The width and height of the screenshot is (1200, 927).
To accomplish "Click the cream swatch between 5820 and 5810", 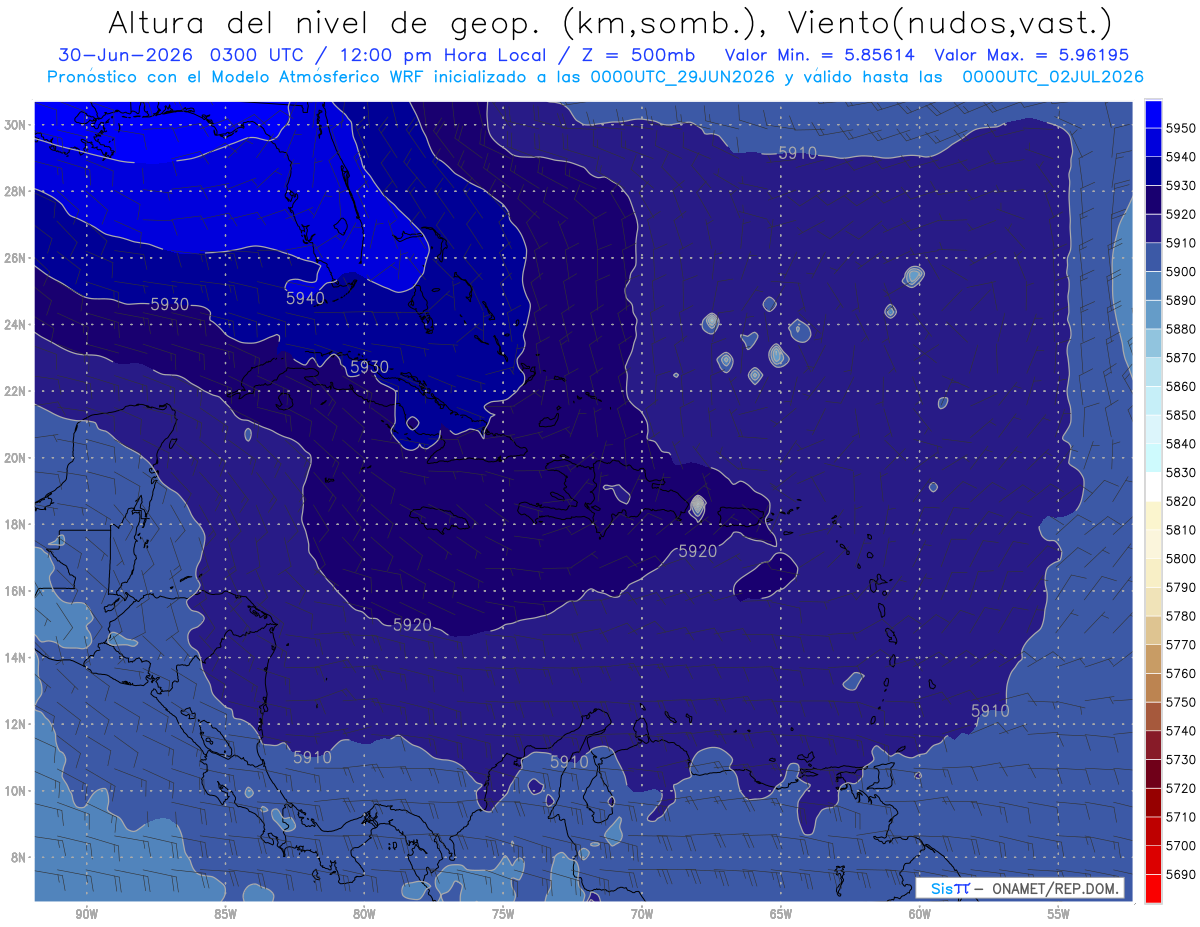I will tap(1153, 515).
